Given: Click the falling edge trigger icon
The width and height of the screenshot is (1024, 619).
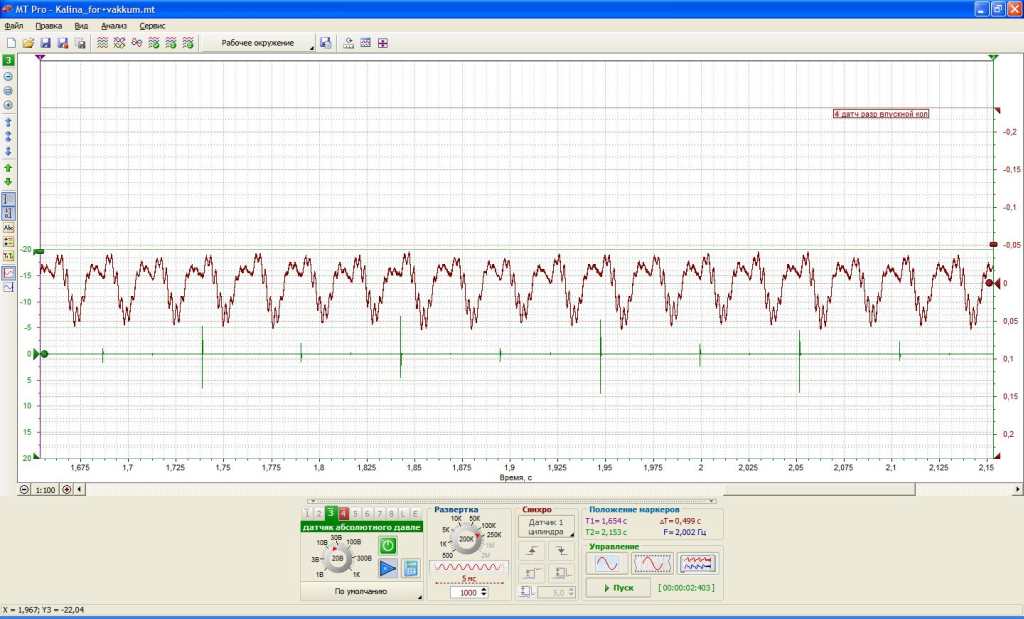Looking at the screenshot, I should click(561, 551).
